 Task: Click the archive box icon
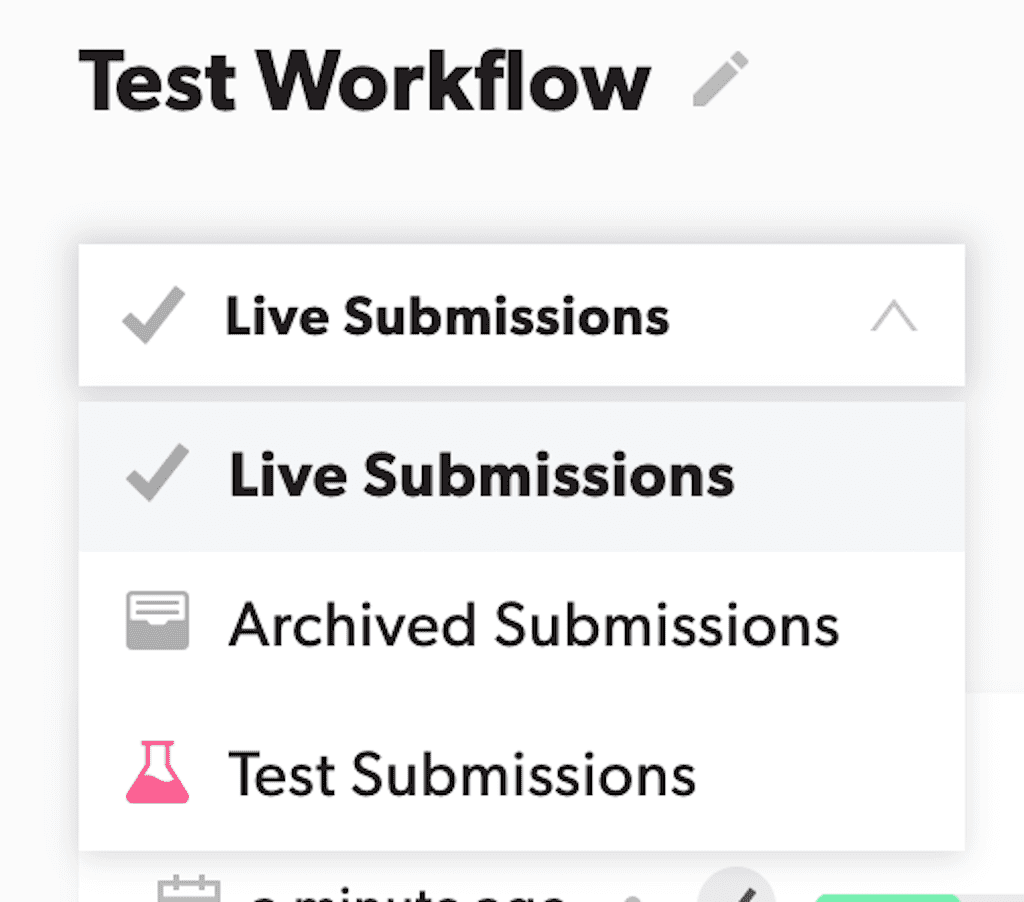[157, 621]
